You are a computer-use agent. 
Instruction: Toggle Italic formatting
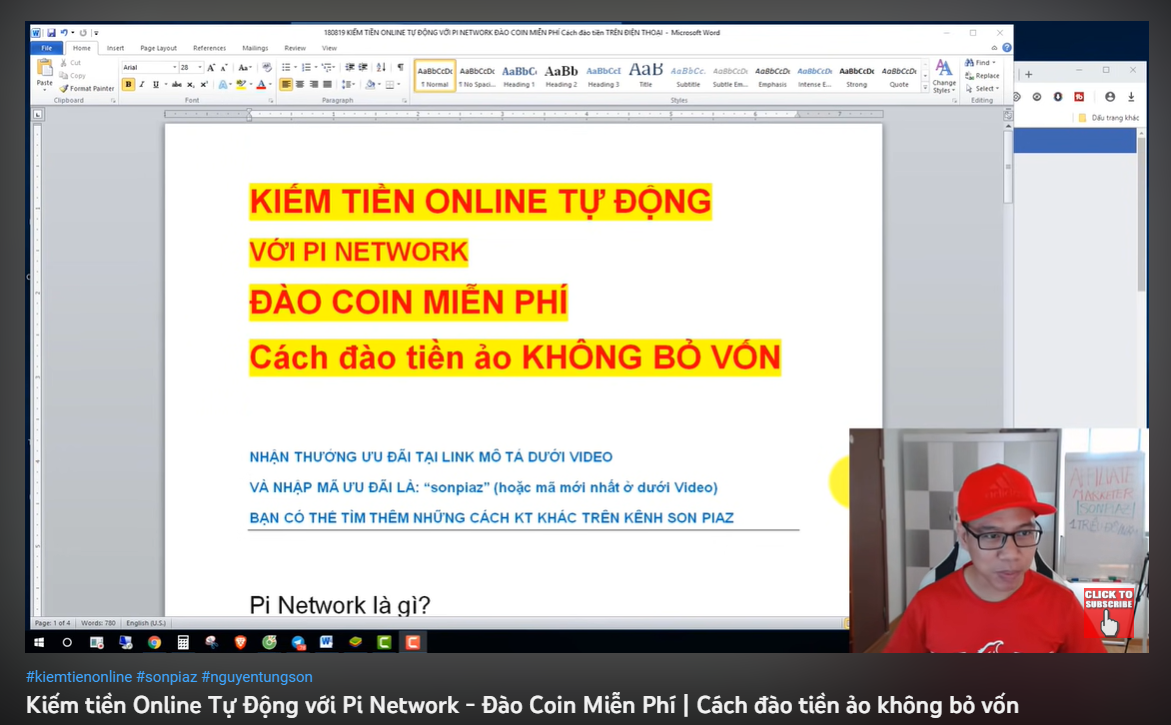(142, 84)
